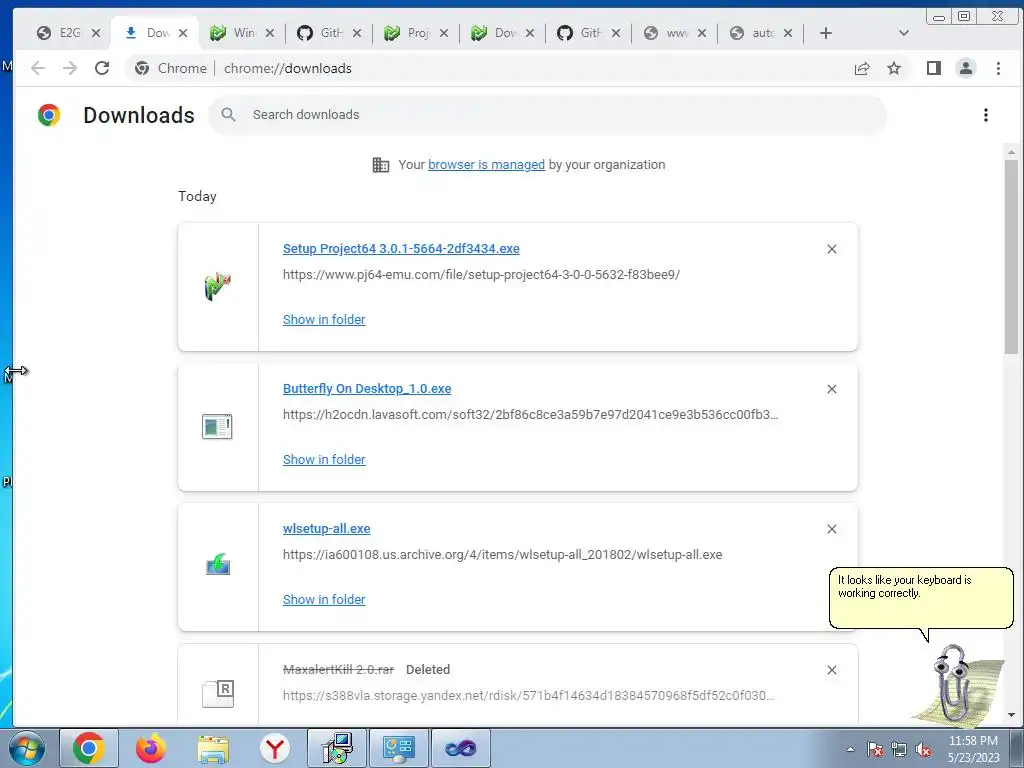
Task: Switch to the Win tab
Action: click(x=234, y=33)
